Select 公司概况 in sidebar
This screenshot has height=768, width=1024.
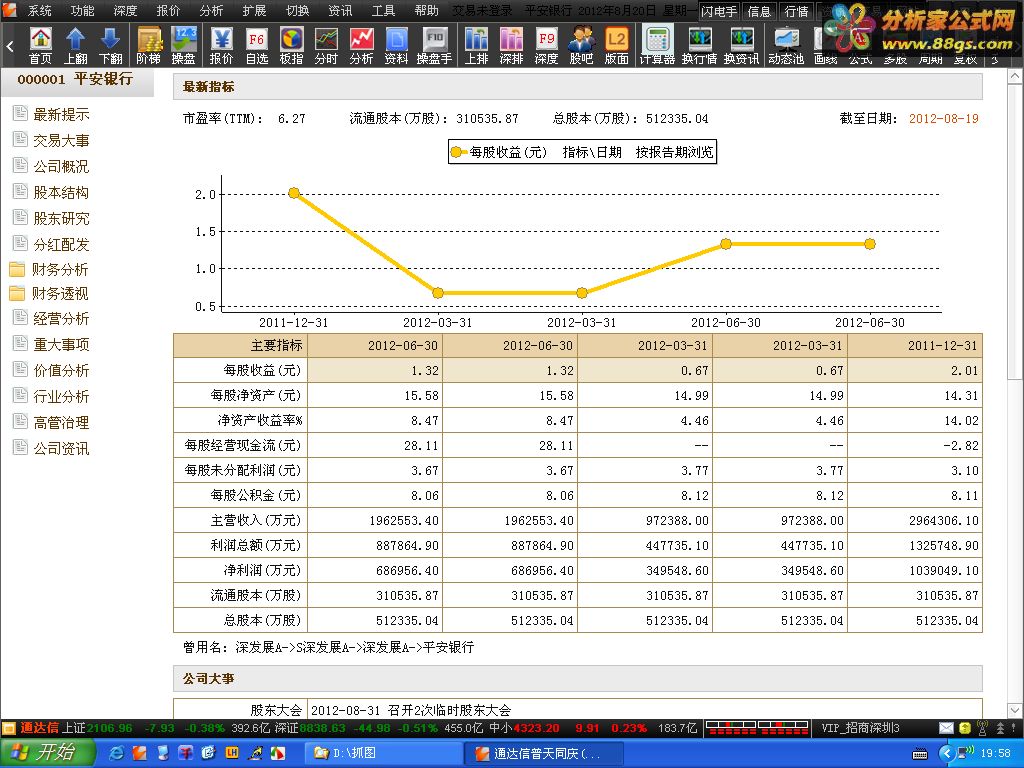point(61,167)
